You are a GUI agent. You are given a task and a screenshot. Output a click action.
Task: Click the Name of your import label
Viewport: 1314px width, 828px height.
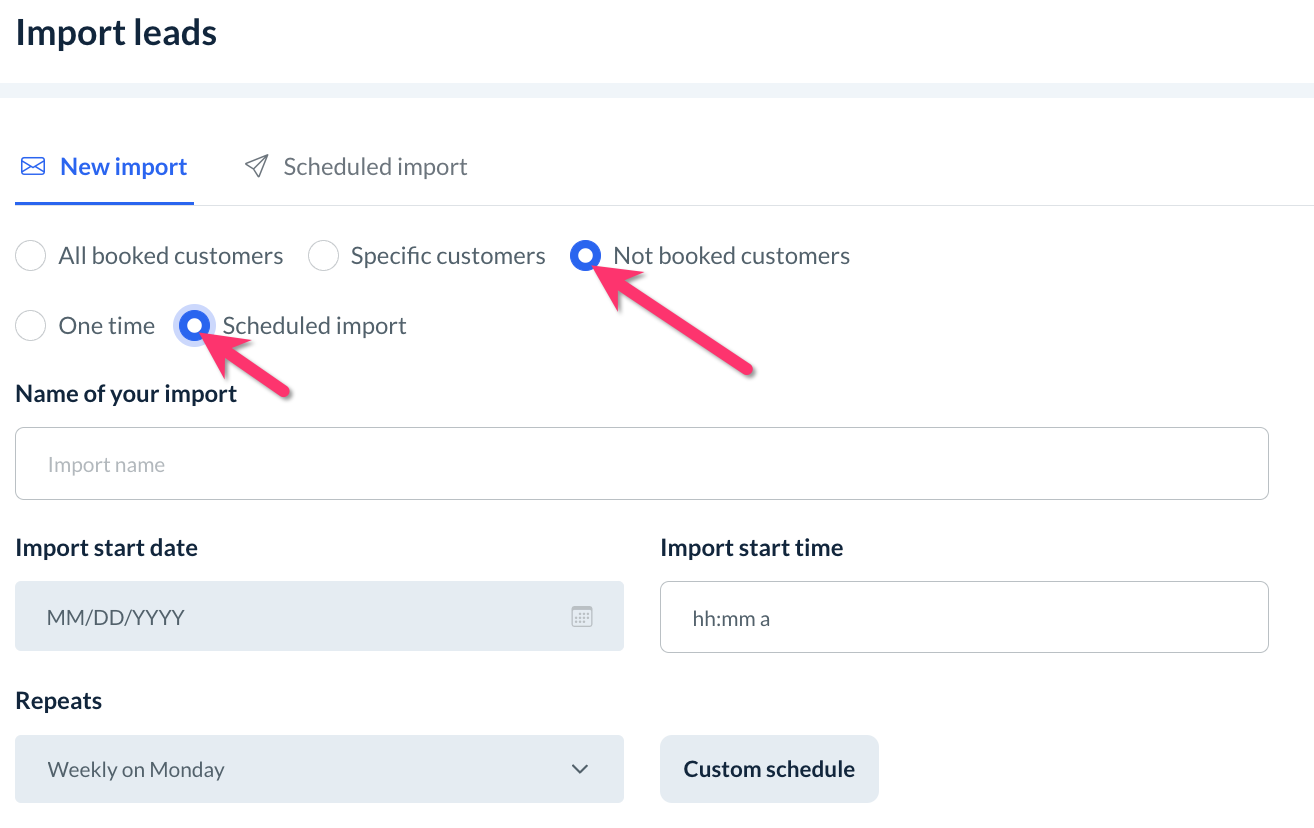click(x=126, y=394)
